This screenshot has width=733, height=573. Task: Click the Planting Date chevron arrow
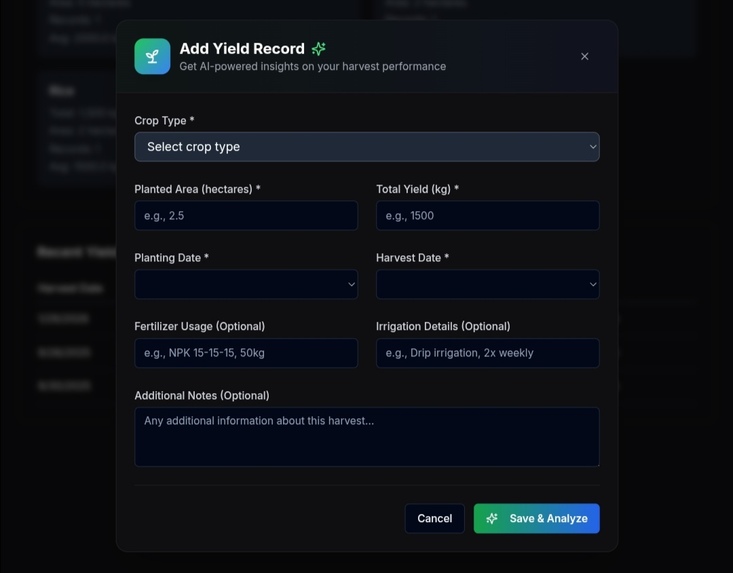[x=352, y=284]
